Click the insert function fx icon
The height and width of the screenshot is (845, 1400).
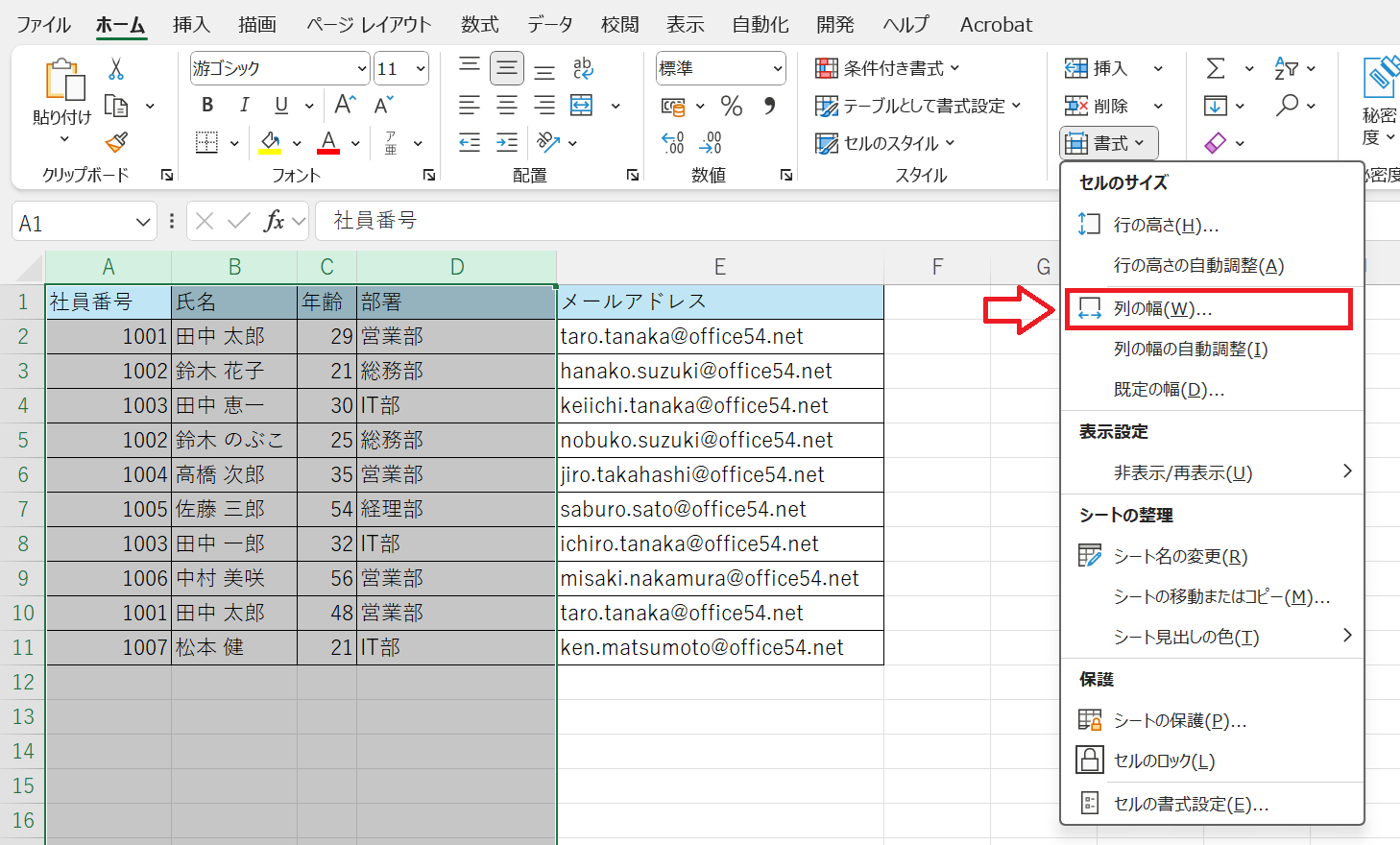(274, 222)
